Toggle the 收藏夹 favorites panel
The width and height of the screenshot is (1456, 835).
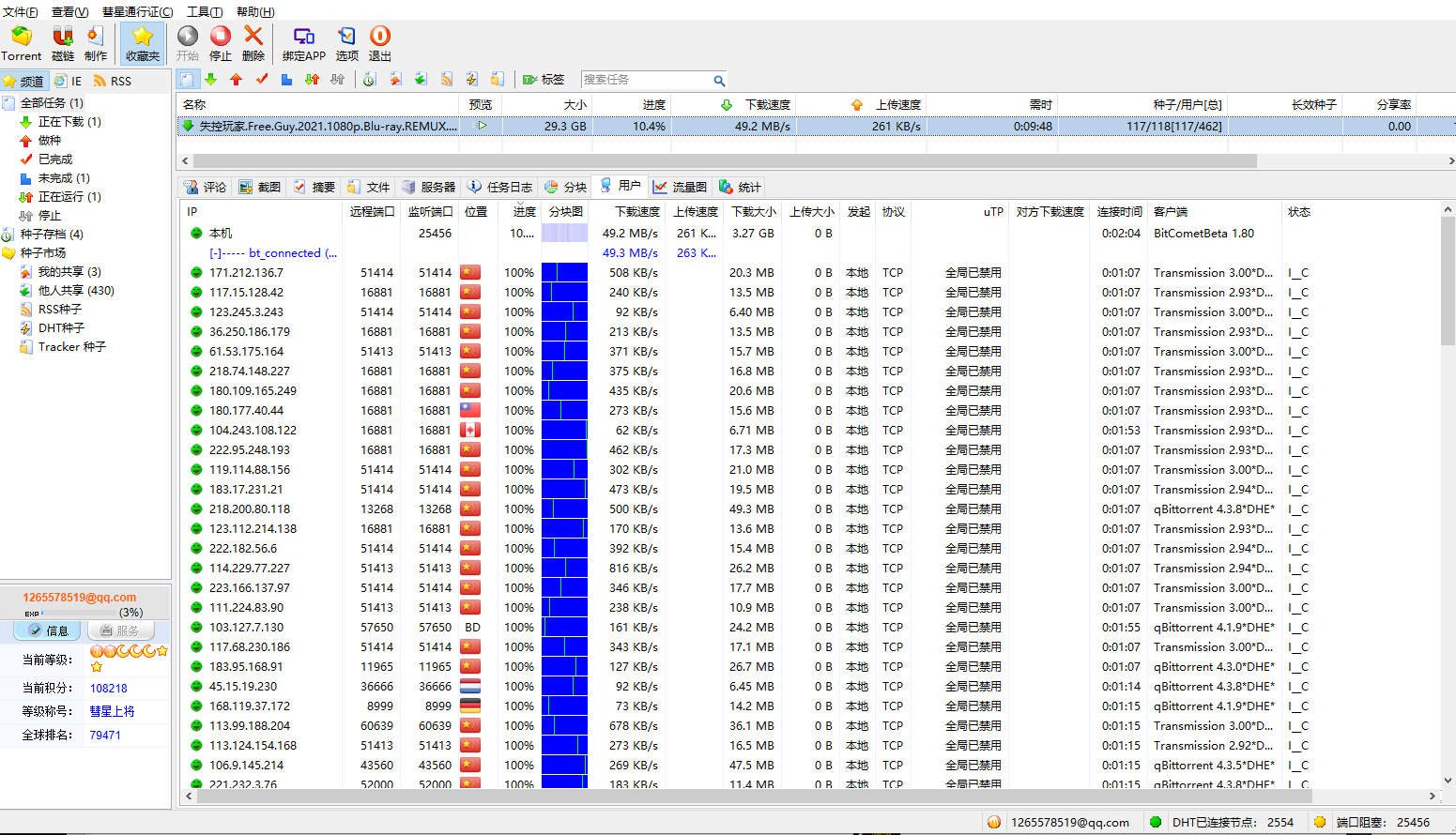pos(143,43)
